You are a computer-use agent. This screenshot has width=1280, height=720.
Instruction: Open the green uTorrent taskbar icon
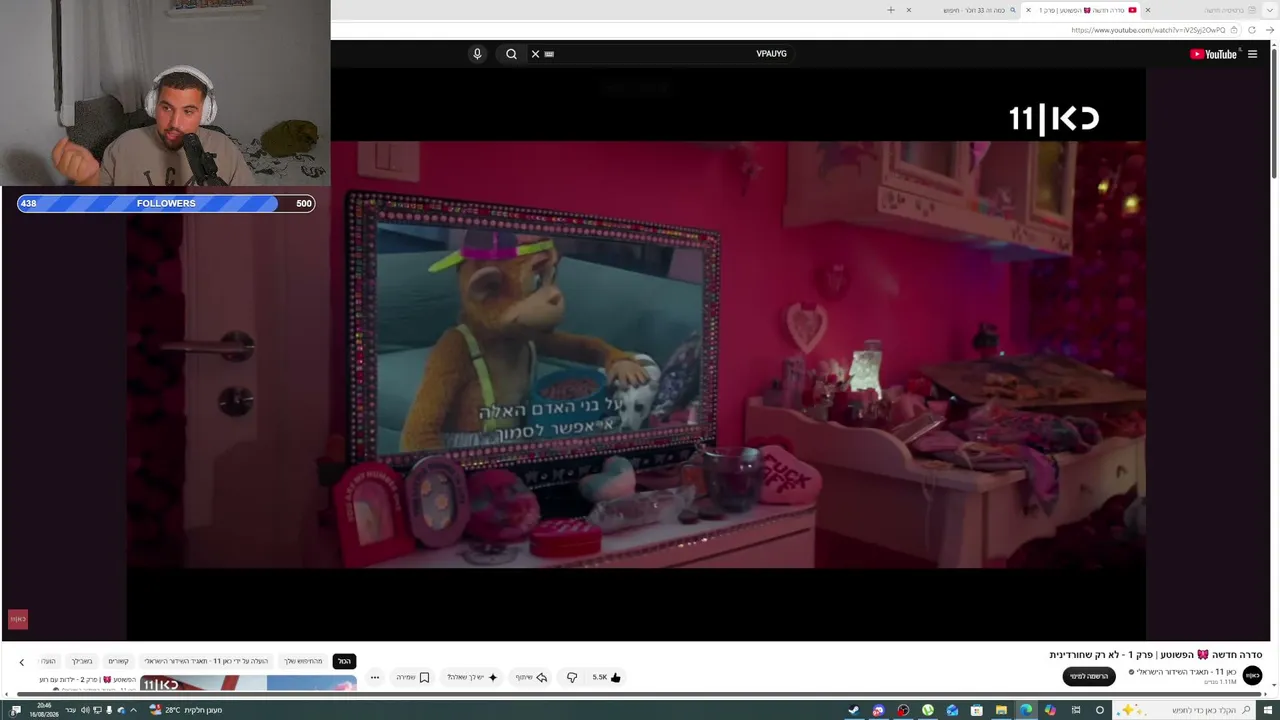928,710
